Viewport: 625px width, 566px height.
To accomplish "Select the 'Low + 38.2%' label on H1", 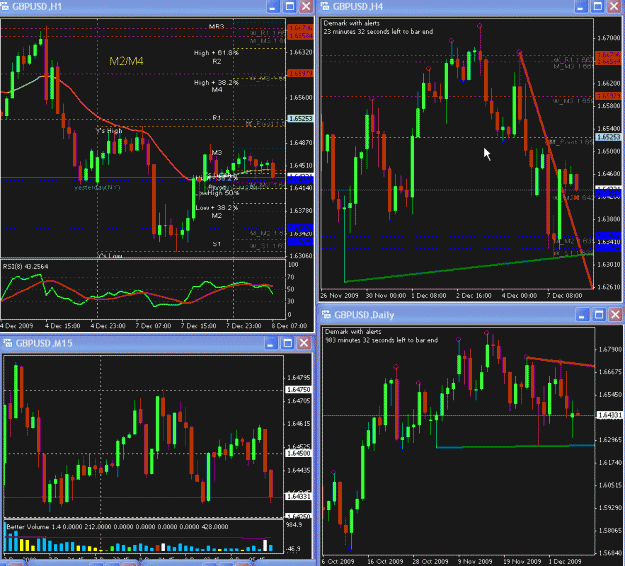I will 216,208.
